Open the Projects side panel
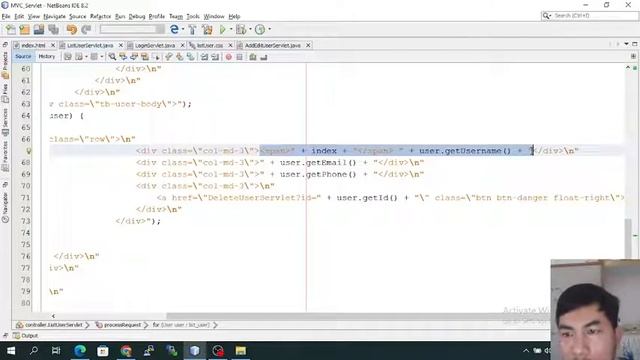640x360 pixels. point(5,64)
